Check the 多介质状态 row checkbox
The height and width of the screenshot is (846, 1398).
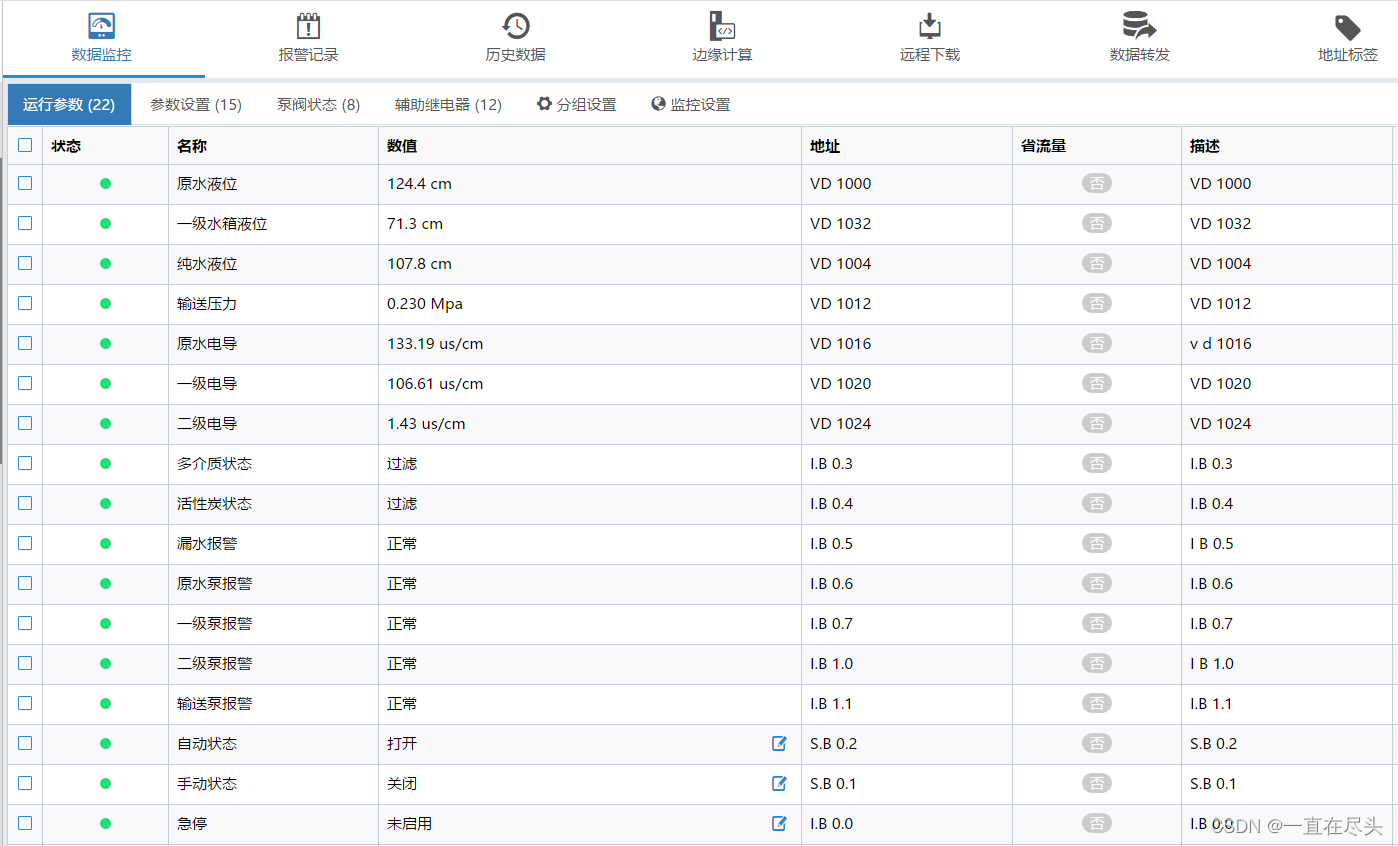[x=25, y=463]
